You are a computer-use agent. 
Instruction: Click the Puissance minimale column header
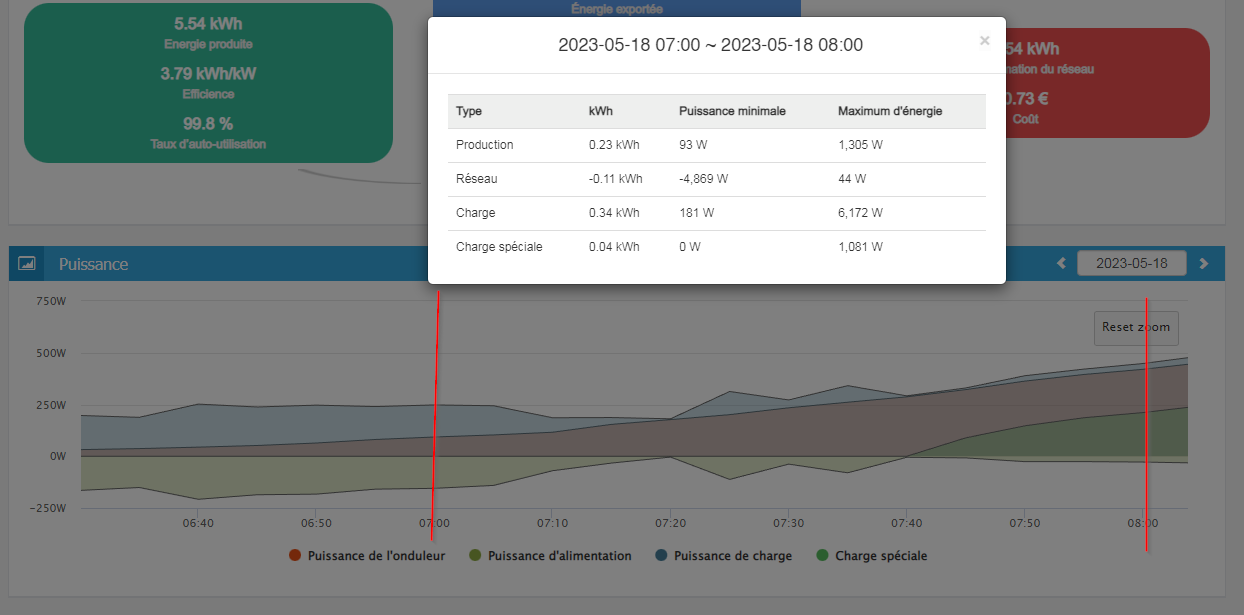[x=731, y=111]
